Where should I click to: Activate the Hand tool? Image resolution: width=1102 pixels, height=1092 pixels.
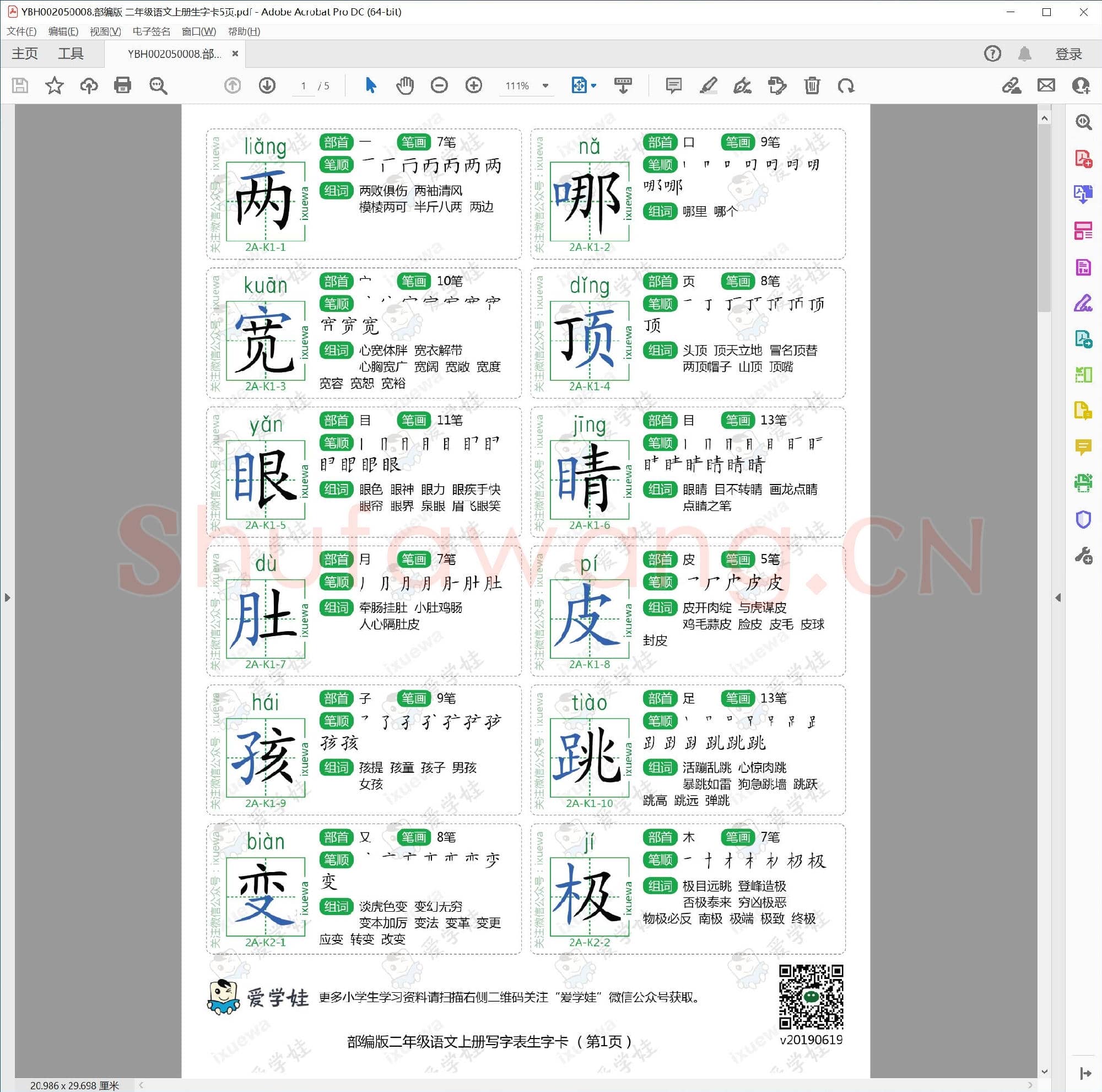click(x=404, y=85)
